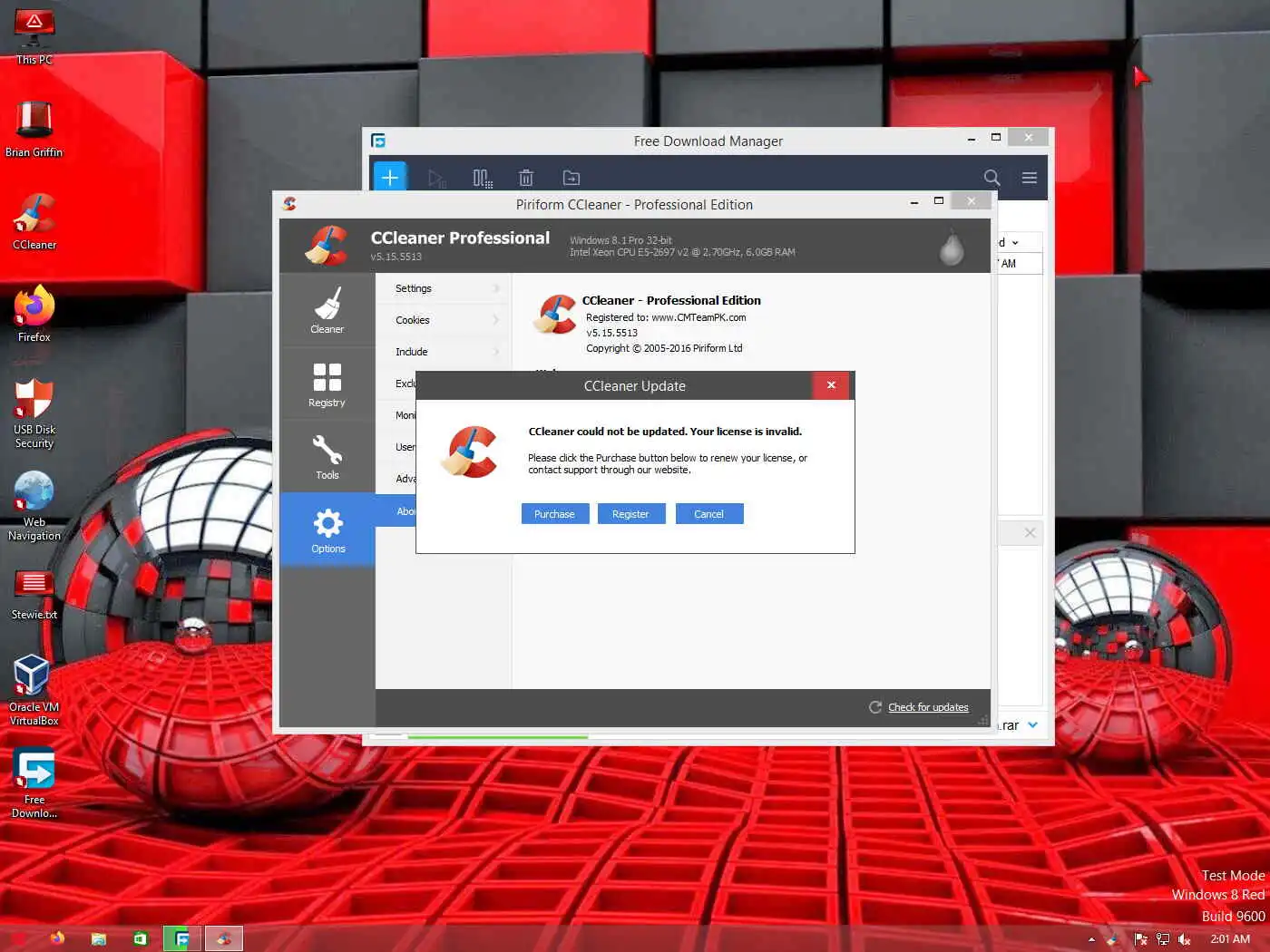
Task: Click the download progress bar in Free Download Manager
Action: click(498, 737)
